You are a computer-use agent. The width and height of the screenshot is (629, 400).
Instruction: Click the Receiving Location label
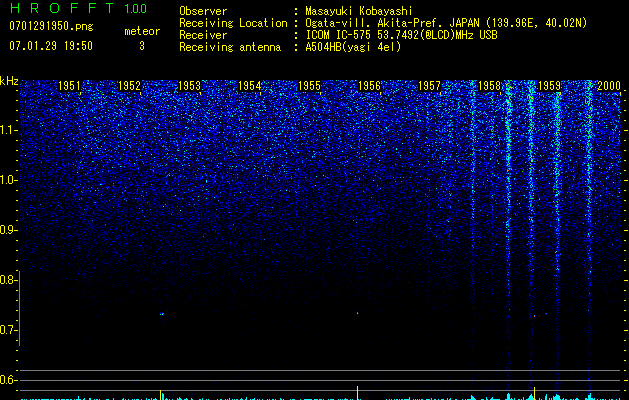[x=233, y=23]
